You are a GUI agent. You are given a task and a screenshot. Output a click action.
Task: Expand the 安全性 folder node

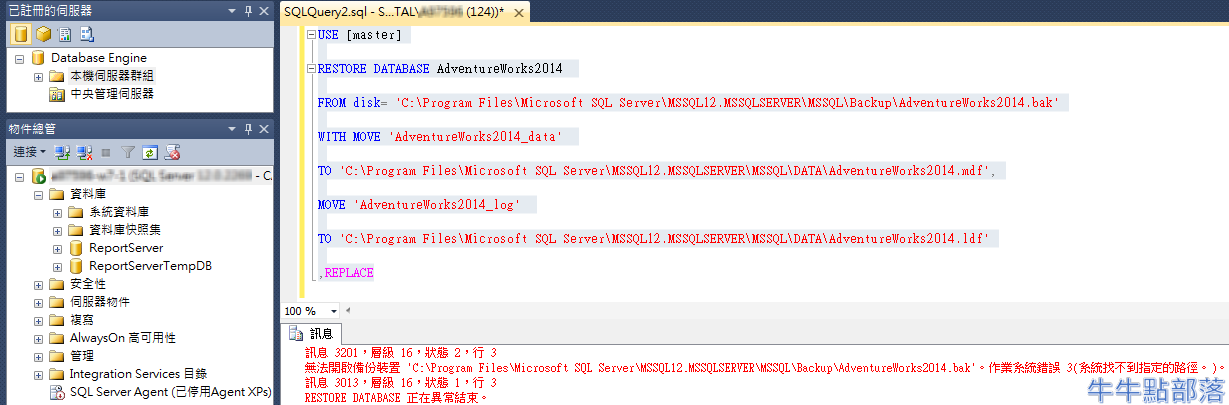click(39, 284)
